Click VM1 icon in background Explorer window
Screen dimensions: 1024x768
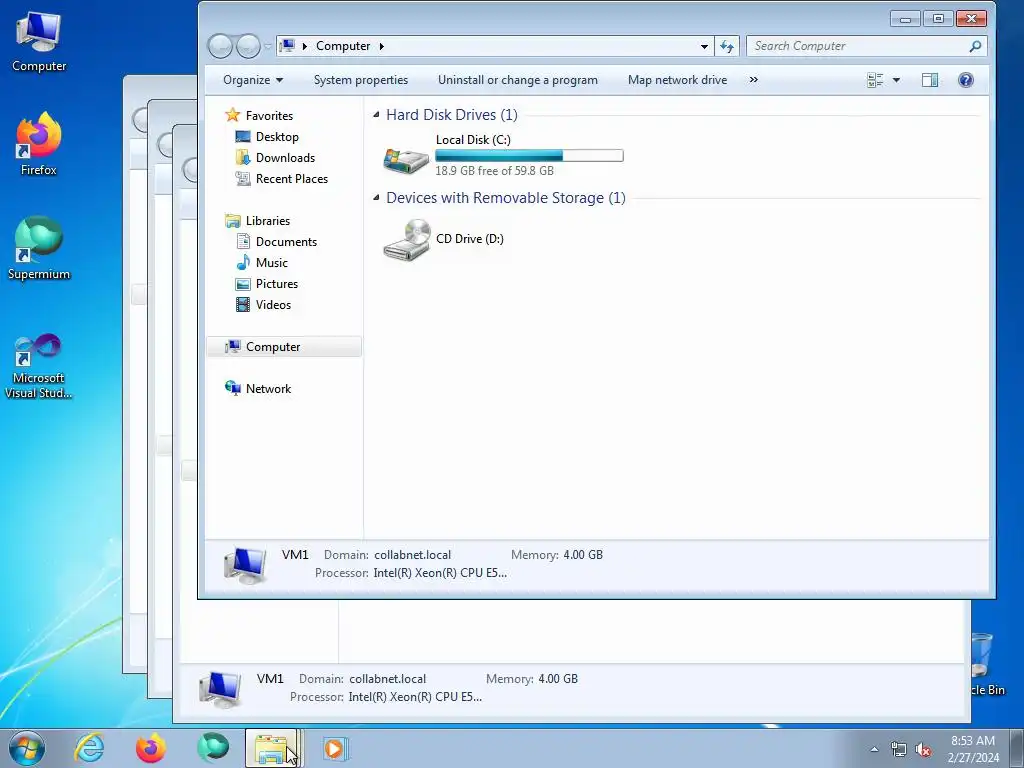220,689
